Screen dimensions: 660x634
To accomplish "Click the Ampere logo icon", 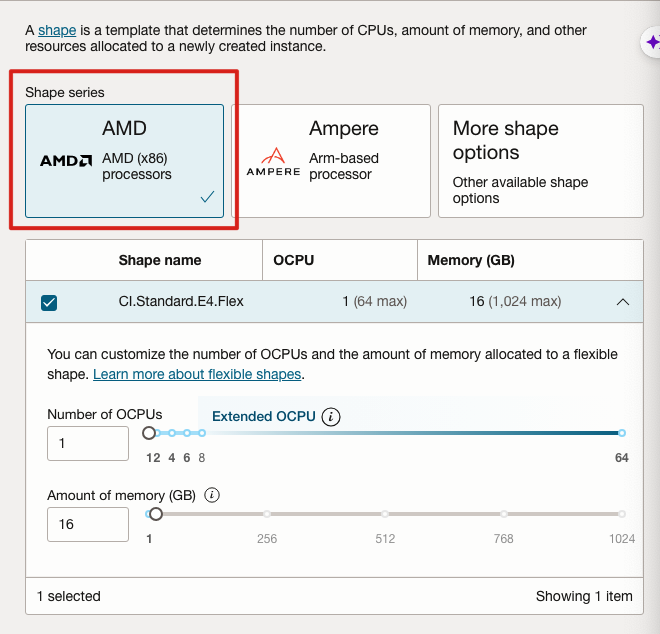I will 272,161.
